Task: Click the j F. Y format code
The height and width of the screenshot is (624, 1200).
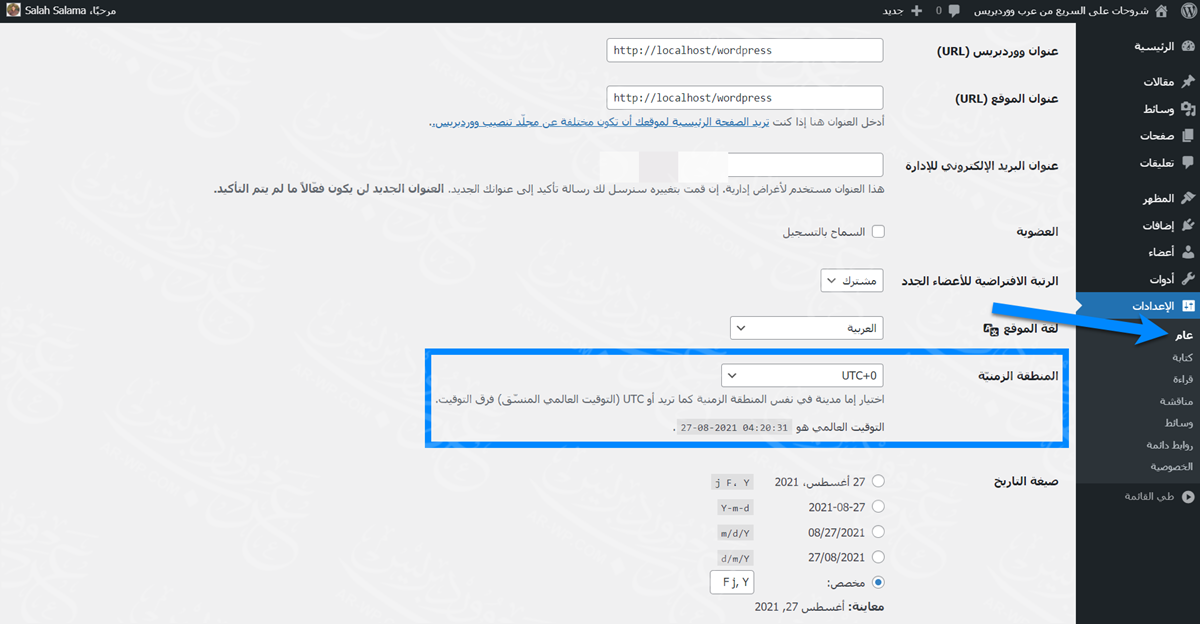Action: coord(732,482)
